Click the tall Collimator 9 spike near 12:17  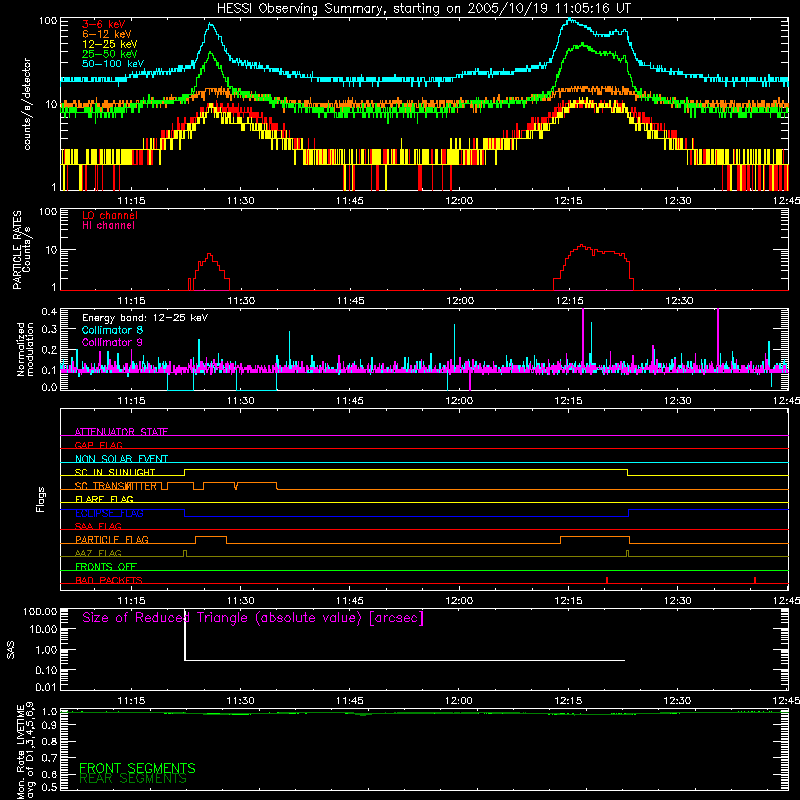click(x=583, y=337)
